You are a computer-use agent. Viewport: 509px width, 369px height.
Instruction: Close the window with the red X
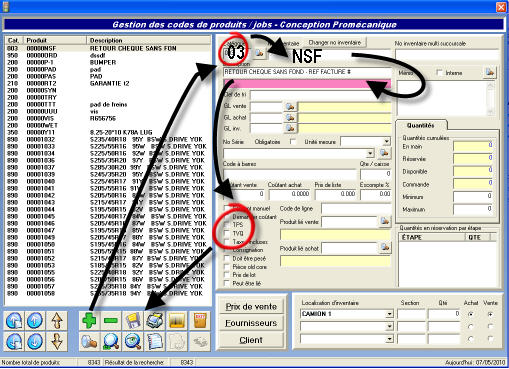501,7
